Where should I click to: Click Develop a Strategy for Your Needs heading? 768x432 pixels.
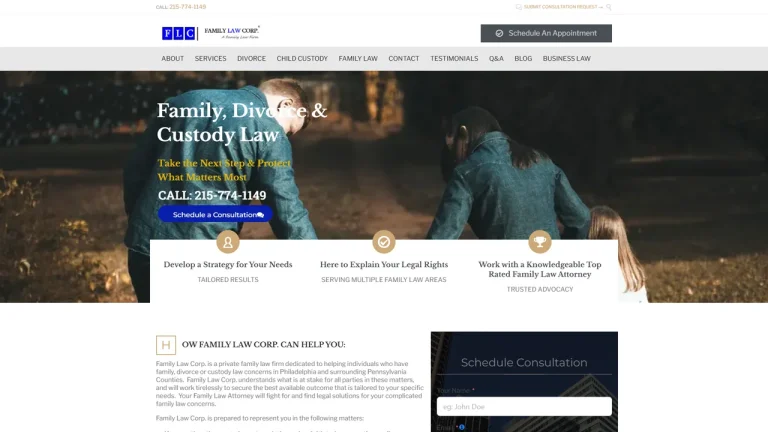click(228, 264)
